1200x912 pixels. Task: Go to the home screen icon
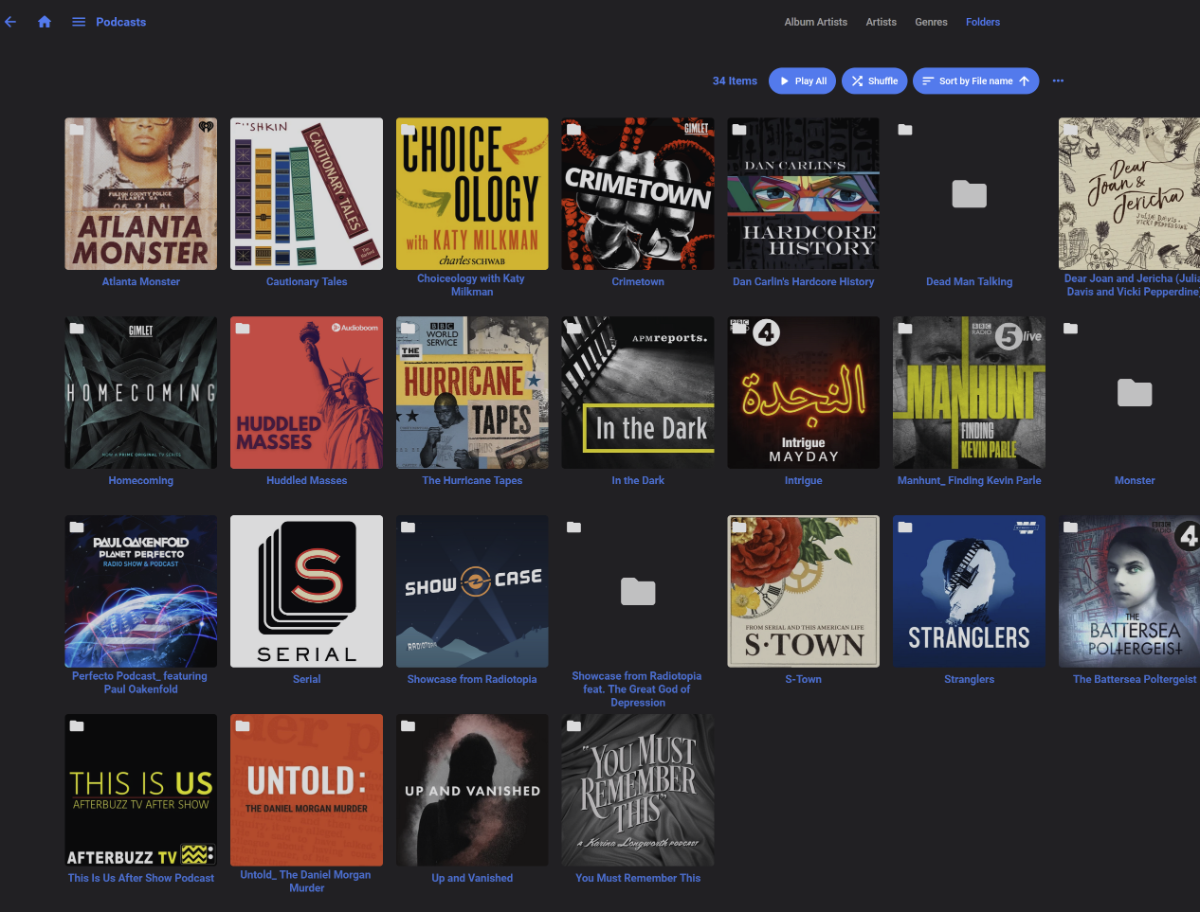(44, 22)
